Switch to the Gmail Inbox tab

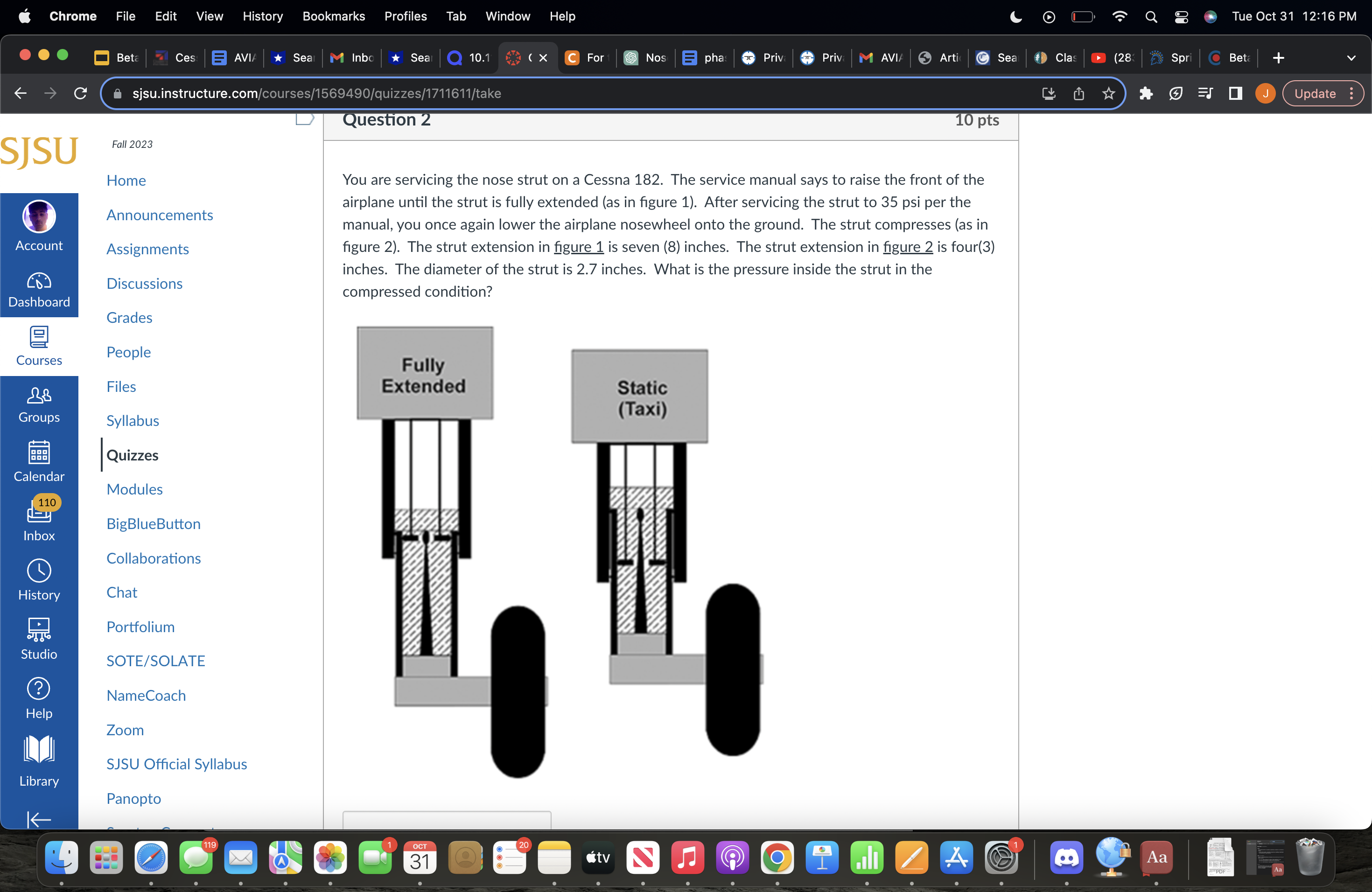tap(351, 58)
